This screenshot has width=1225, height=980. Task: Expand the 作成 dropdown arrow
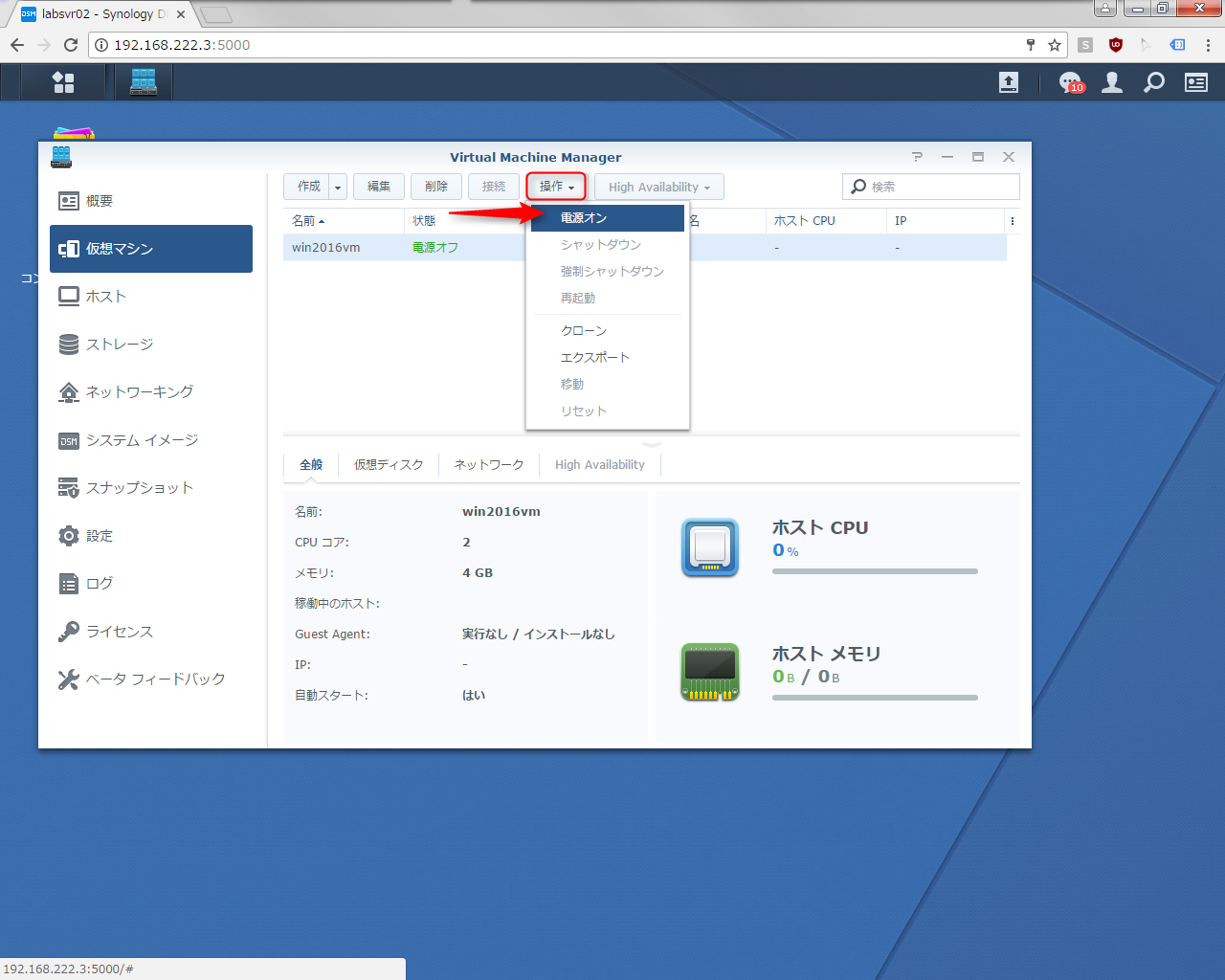[337, 187]
